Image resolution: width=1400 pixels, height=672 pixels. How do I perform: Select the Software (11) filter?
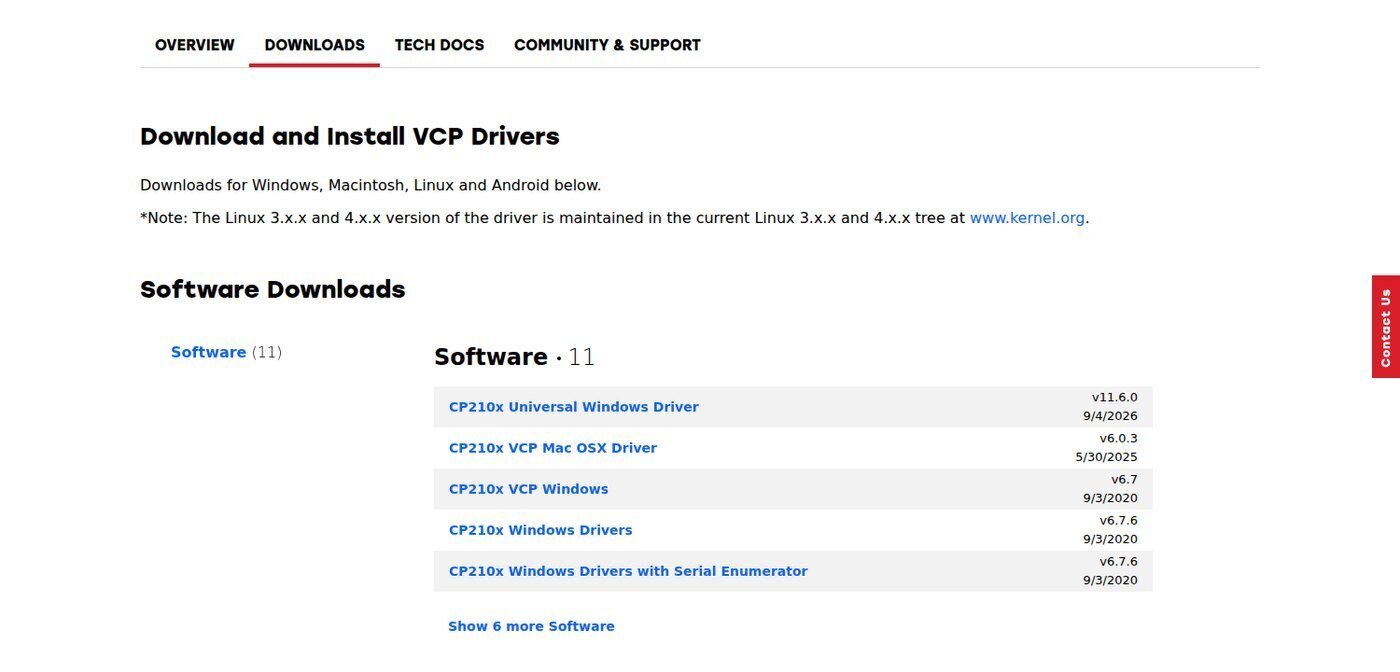tap(226, 352)
